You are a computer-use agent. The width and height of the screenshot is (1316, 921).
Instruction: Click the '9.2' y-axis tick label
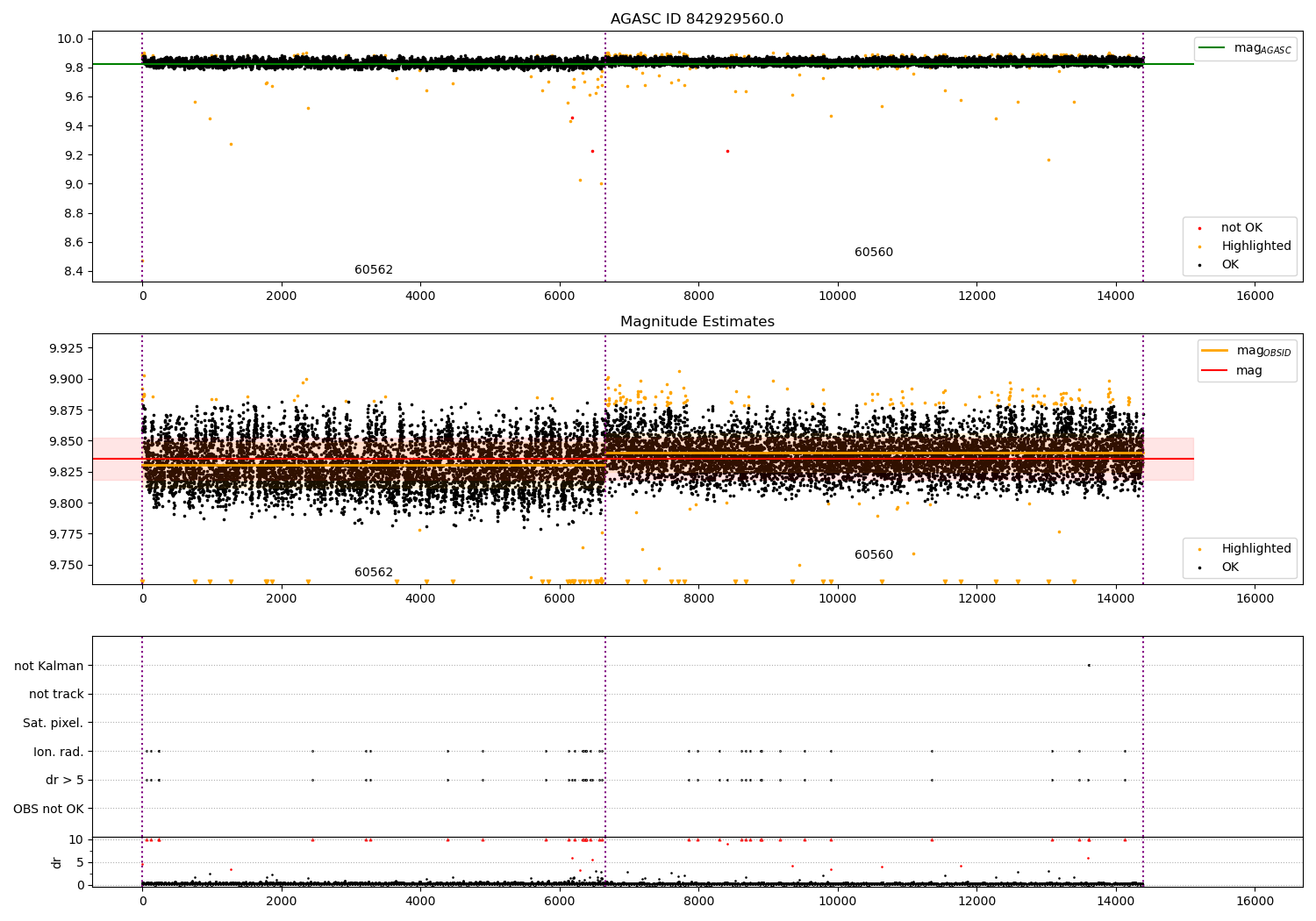point(74,155)
